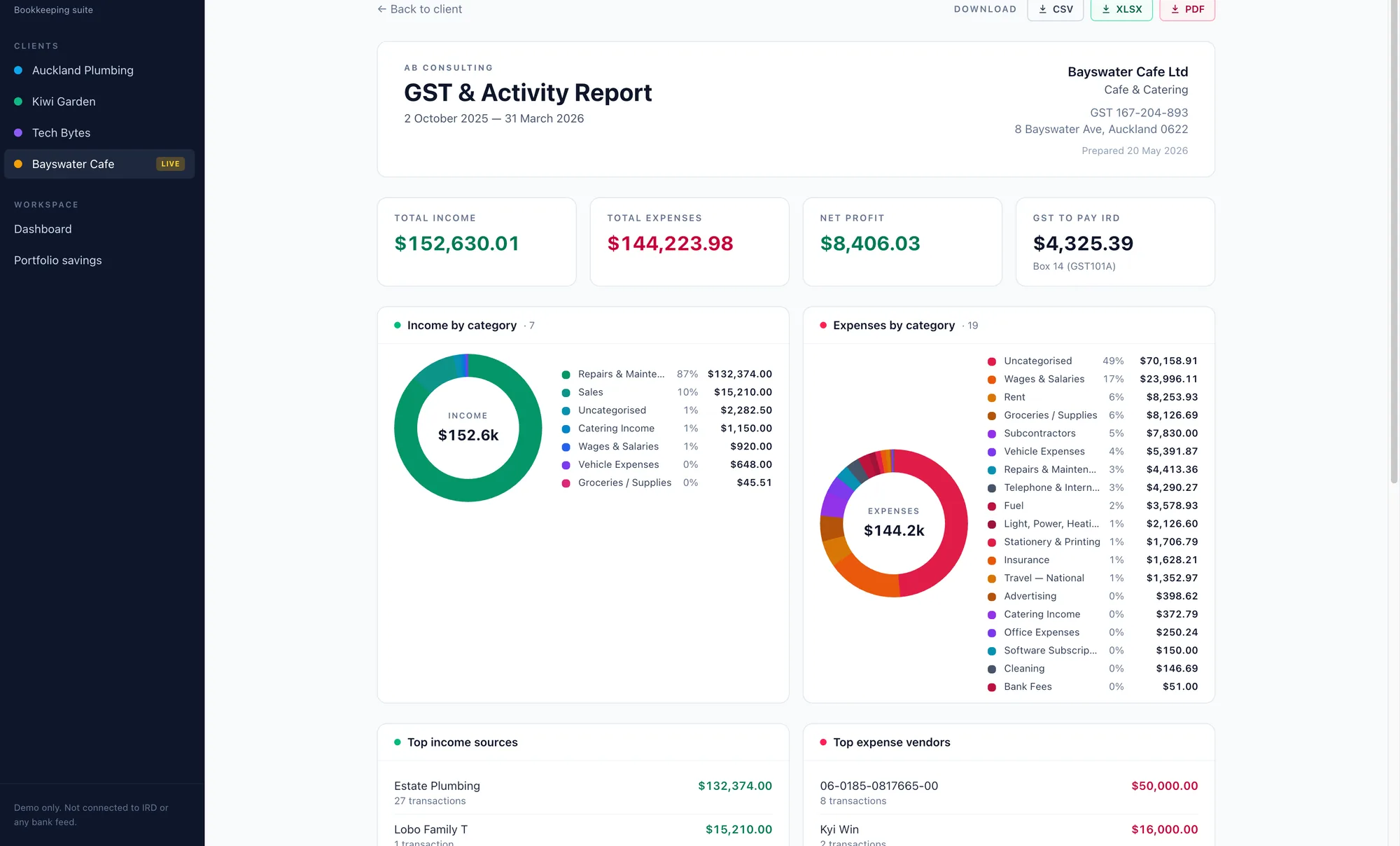Click the page vertical scrollbar

tap(1394, 242)
